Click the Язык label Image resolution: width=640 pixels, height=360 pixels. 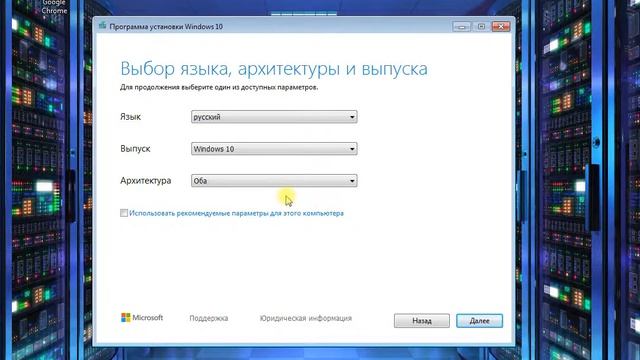130,117
